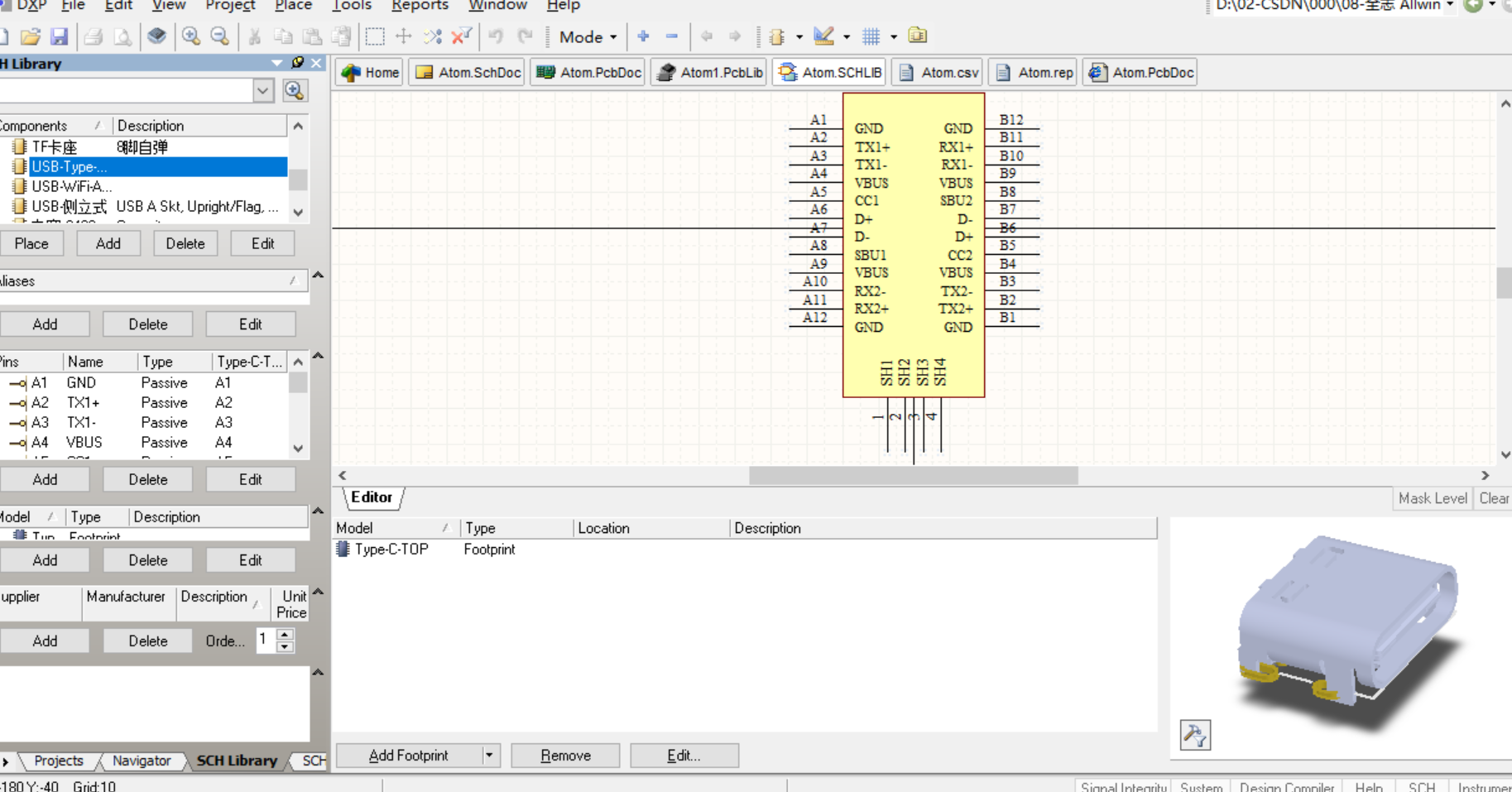The image size is (1512, 792).
Task: Open the Mode dropdown in the toolbar
Action: click(x=588, y=36)
